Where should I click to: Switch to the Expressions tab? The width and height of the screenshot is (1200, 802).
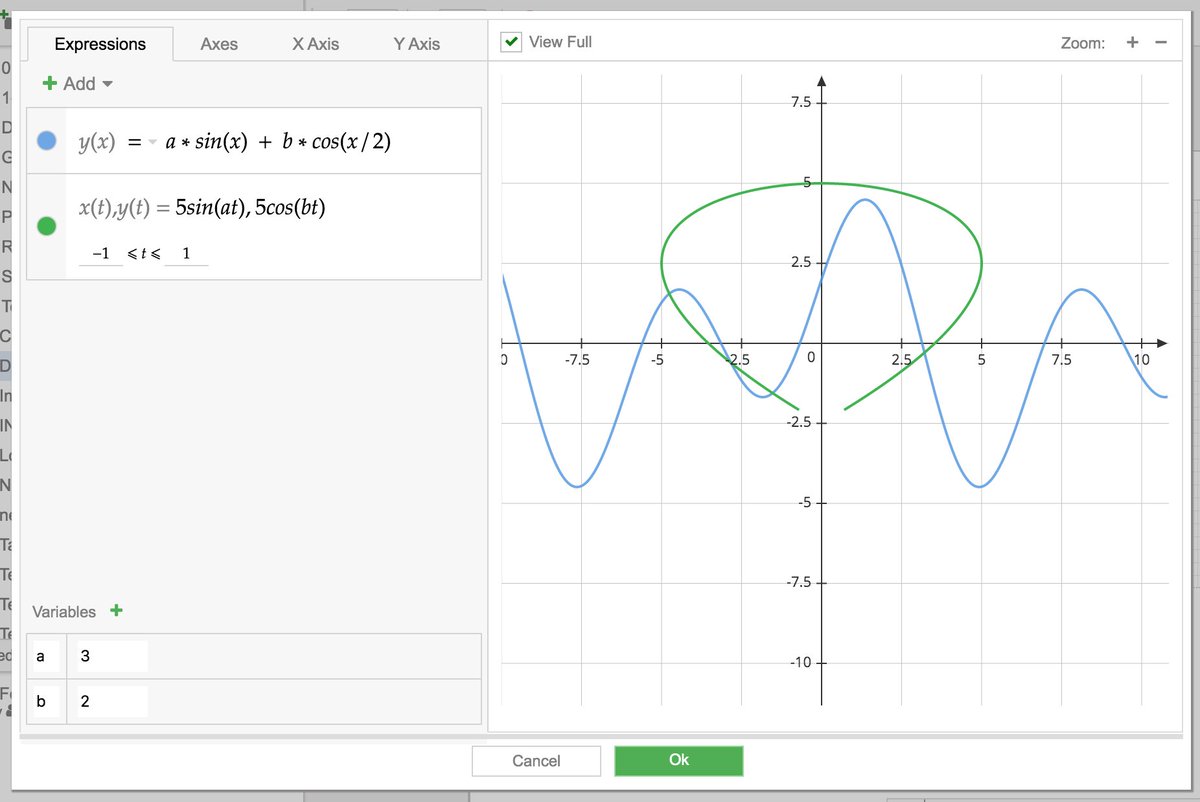tap(100, 44)
